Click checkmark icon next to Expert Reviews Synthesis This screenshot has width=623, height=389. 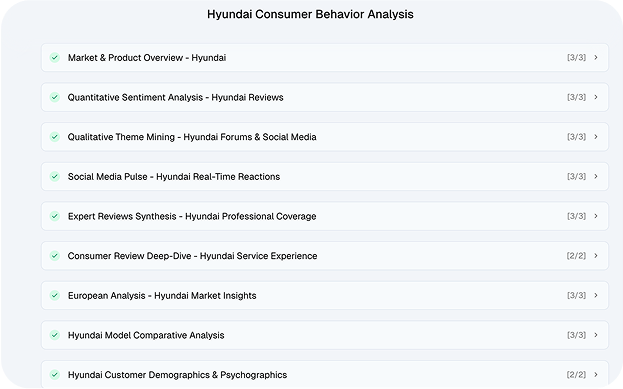tap(55, 216)
